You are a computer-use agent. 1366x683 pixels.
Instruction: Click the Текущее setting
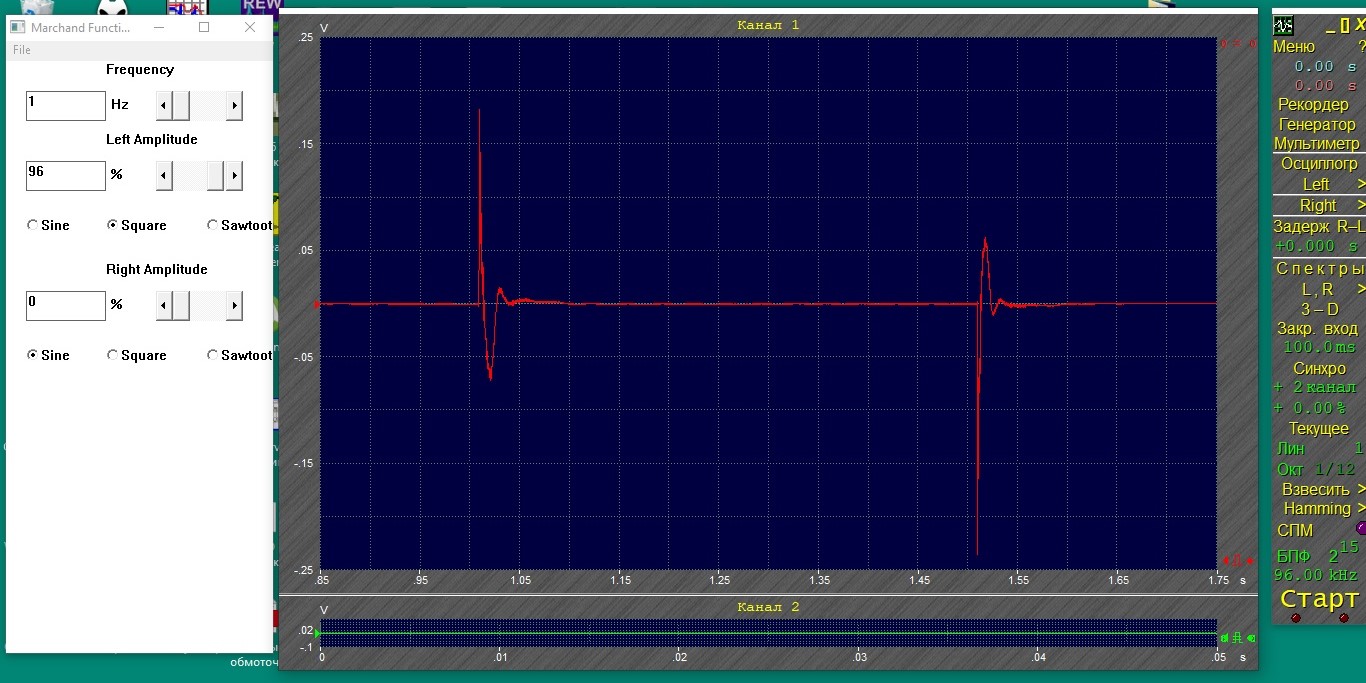(1318, 428)
